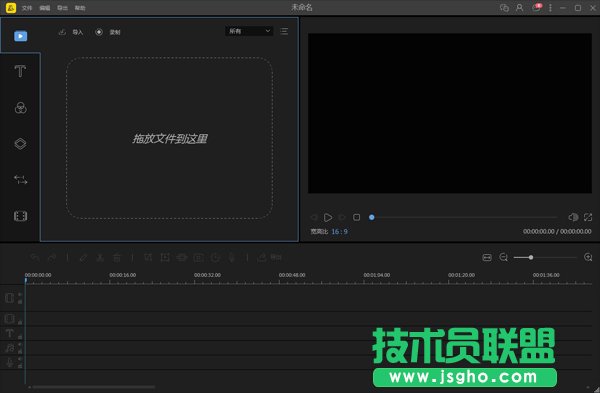Open the Elements panel with filmstrip icon

20,216
